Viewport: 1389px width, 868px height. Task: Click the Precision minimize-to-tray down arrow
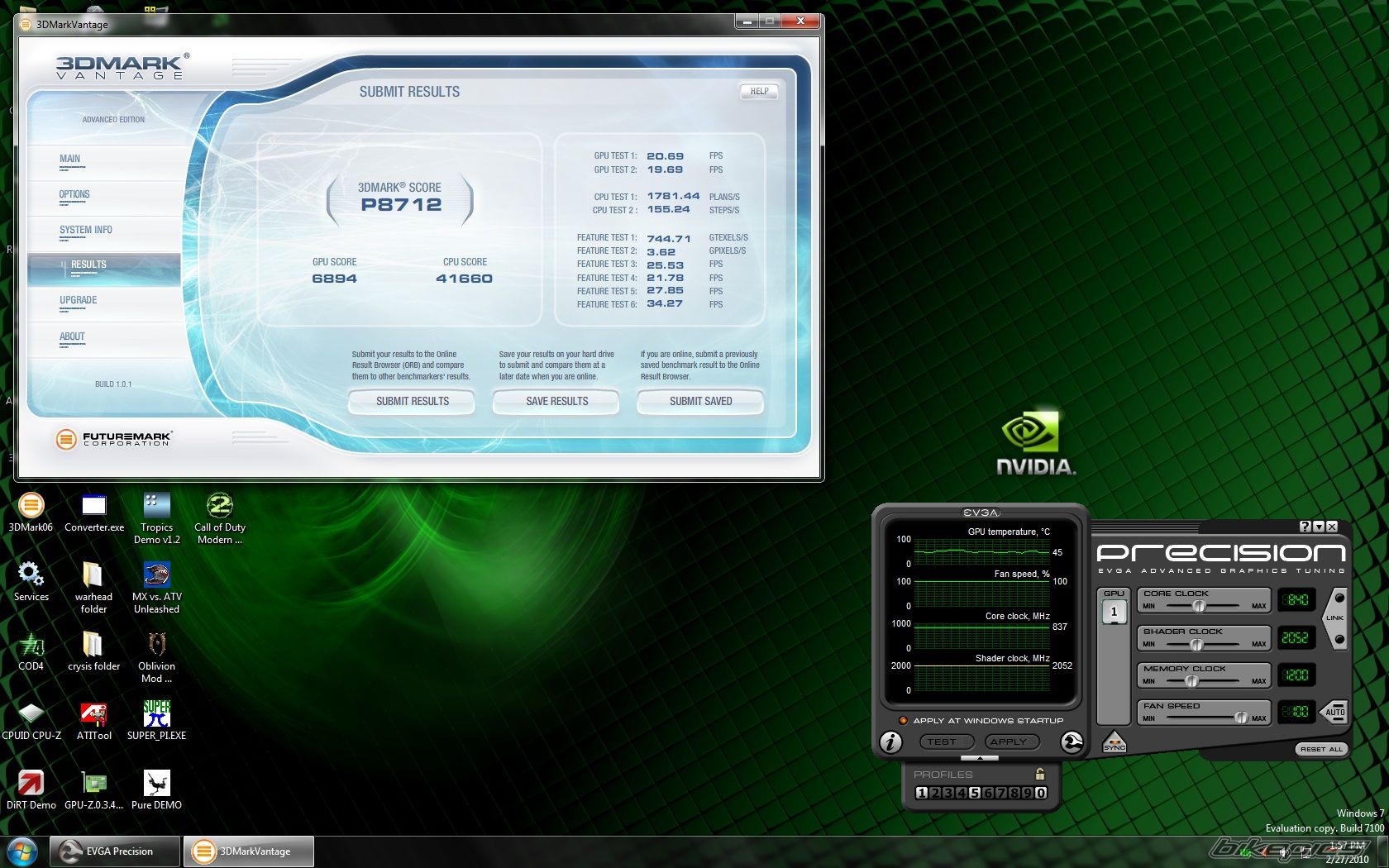click(1319, 527)
